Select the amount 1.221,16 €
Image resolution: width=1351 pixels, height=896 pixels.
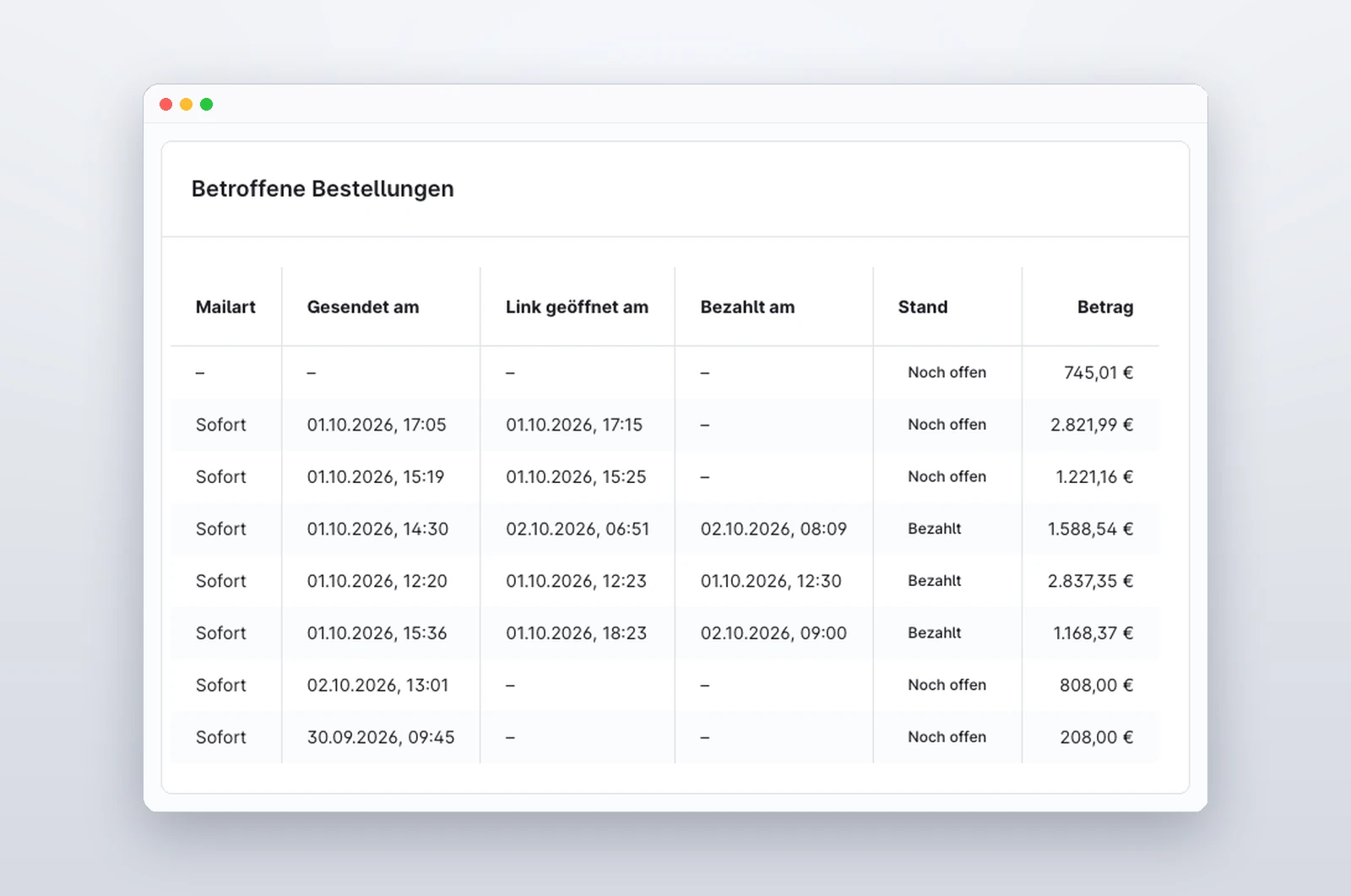pos(1094,477)
